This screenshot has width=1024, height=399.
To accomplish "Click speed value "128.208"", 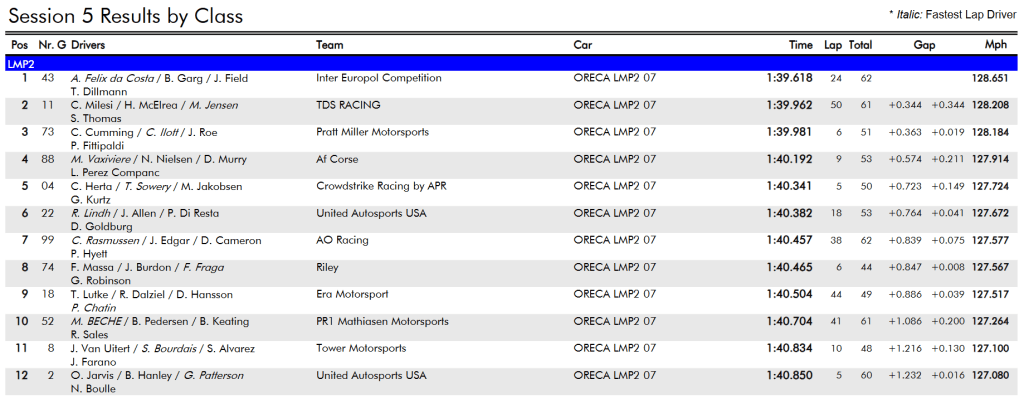I will coord(991,105).
